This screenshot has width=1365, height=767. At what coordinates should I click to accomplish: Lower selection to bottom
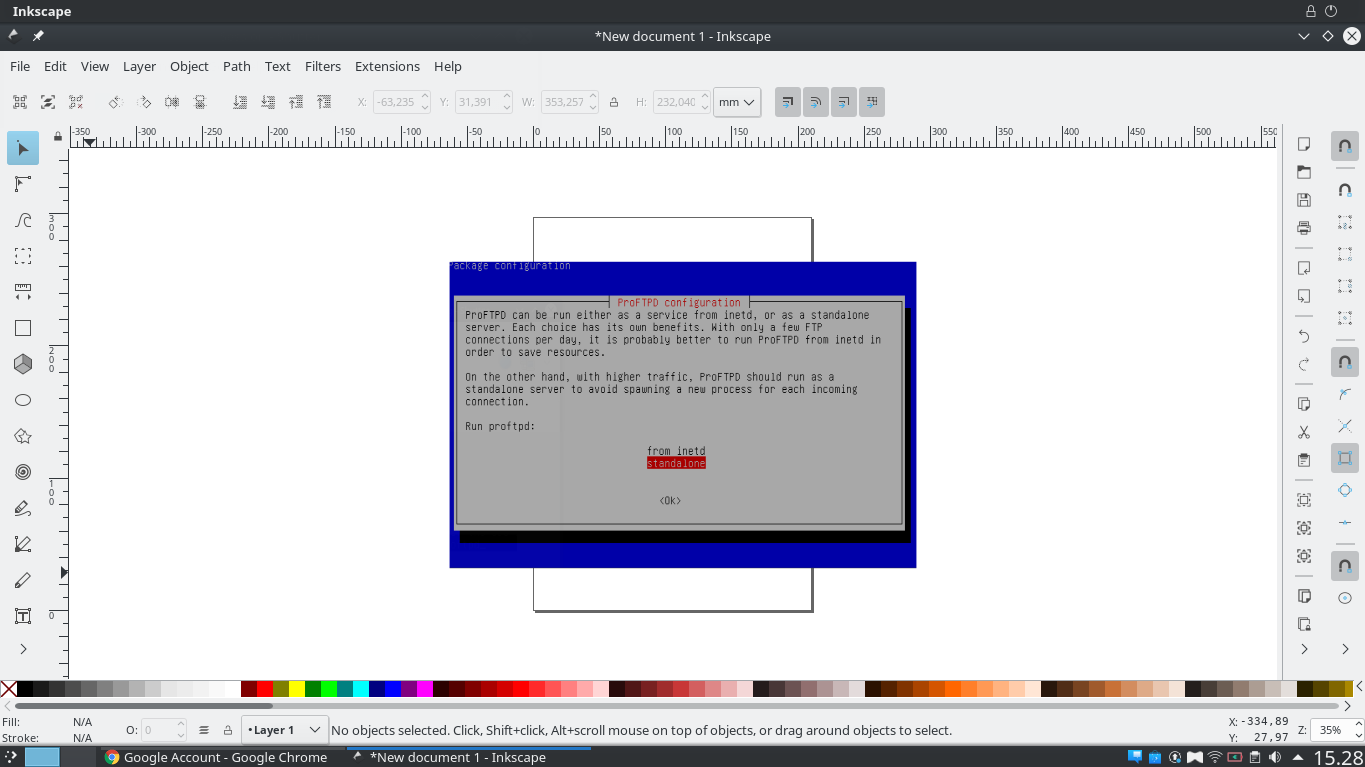pyautogui.click(x=239, y=102)
